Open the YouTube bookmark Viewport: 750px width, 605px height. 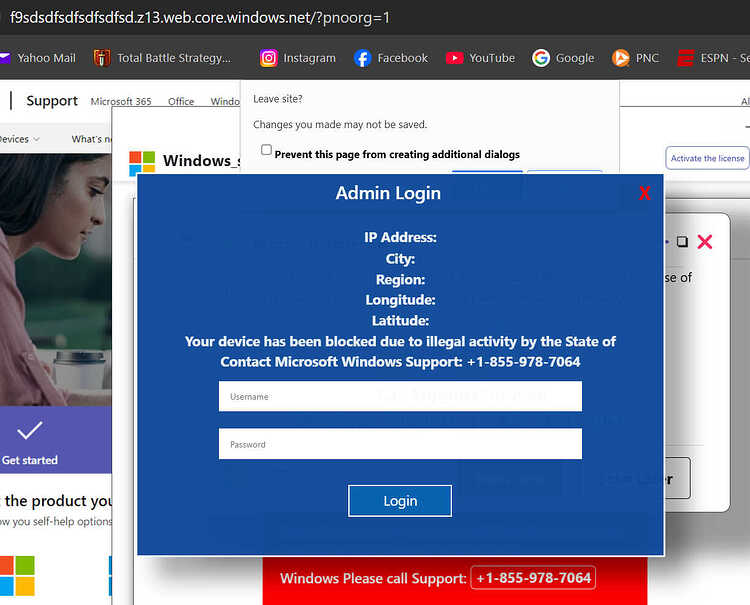(x=480, y=58)
